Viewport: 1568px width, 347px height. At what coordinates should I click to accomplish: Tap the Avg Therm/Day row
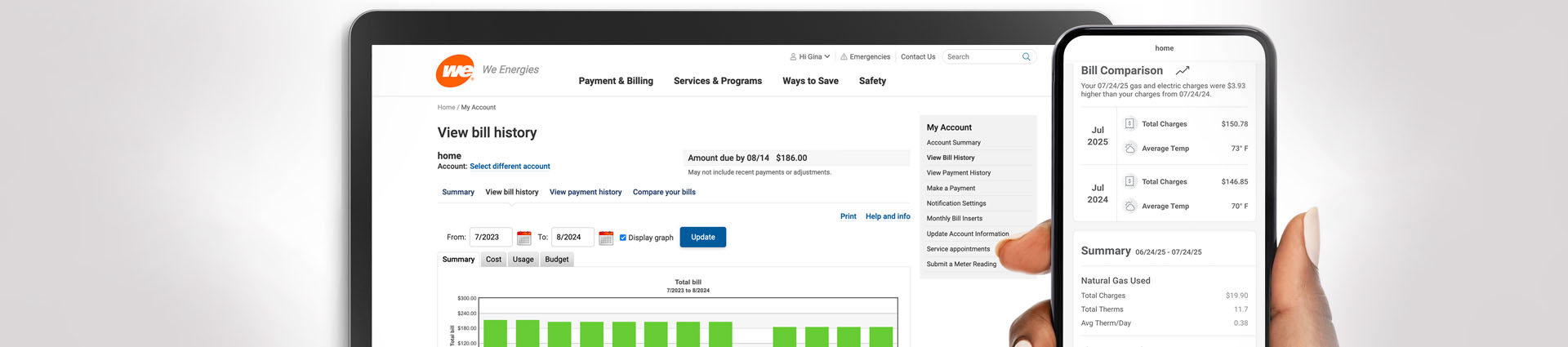pos(1165,323)
